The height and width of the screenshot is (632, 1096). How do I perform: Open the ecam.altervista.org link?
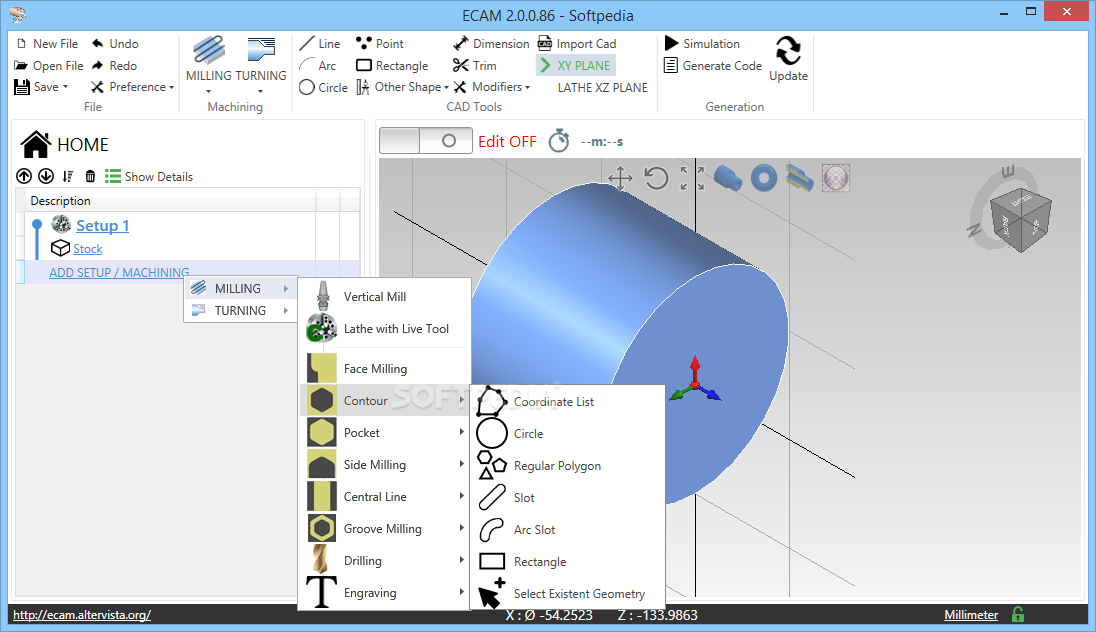point(82,615)
